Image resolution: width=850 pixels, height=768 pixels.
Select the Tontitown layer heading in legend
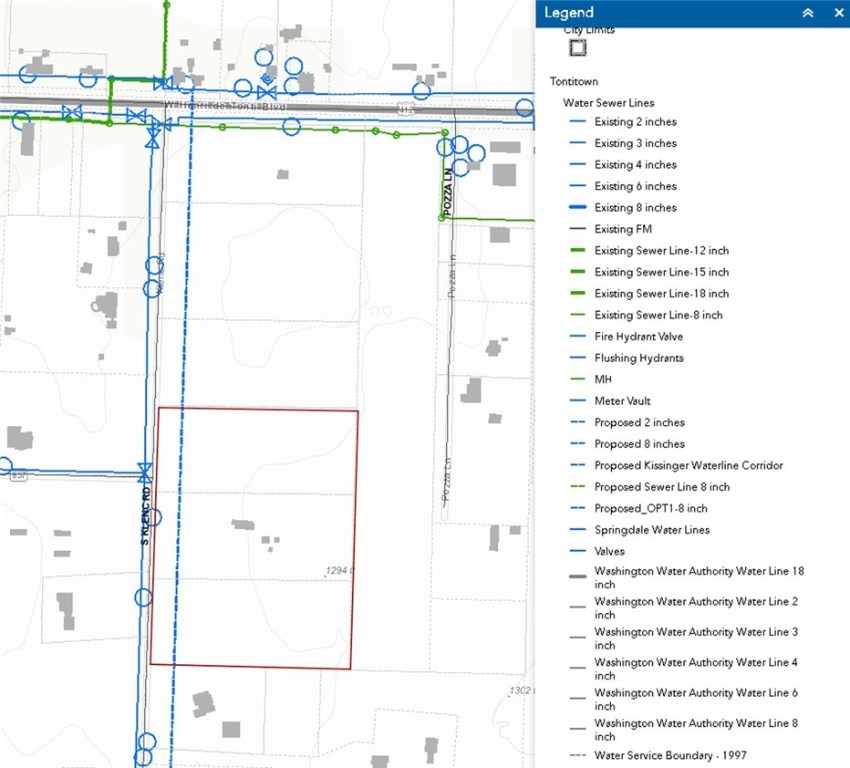[574, 81]
